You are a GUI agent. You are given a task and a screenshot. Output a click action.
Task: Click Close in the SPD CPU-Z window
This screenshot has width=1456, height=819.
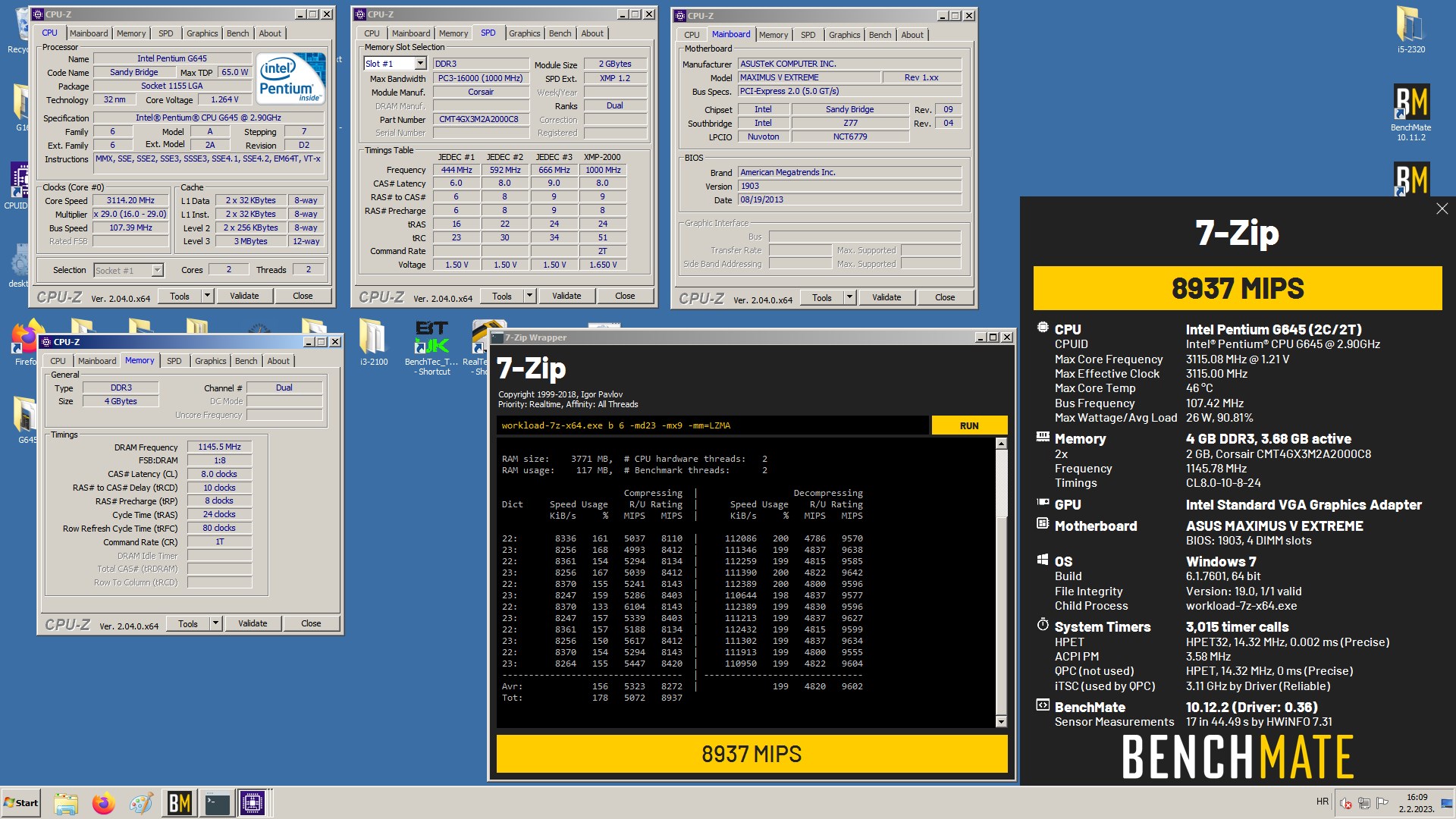tap(625, 297)
